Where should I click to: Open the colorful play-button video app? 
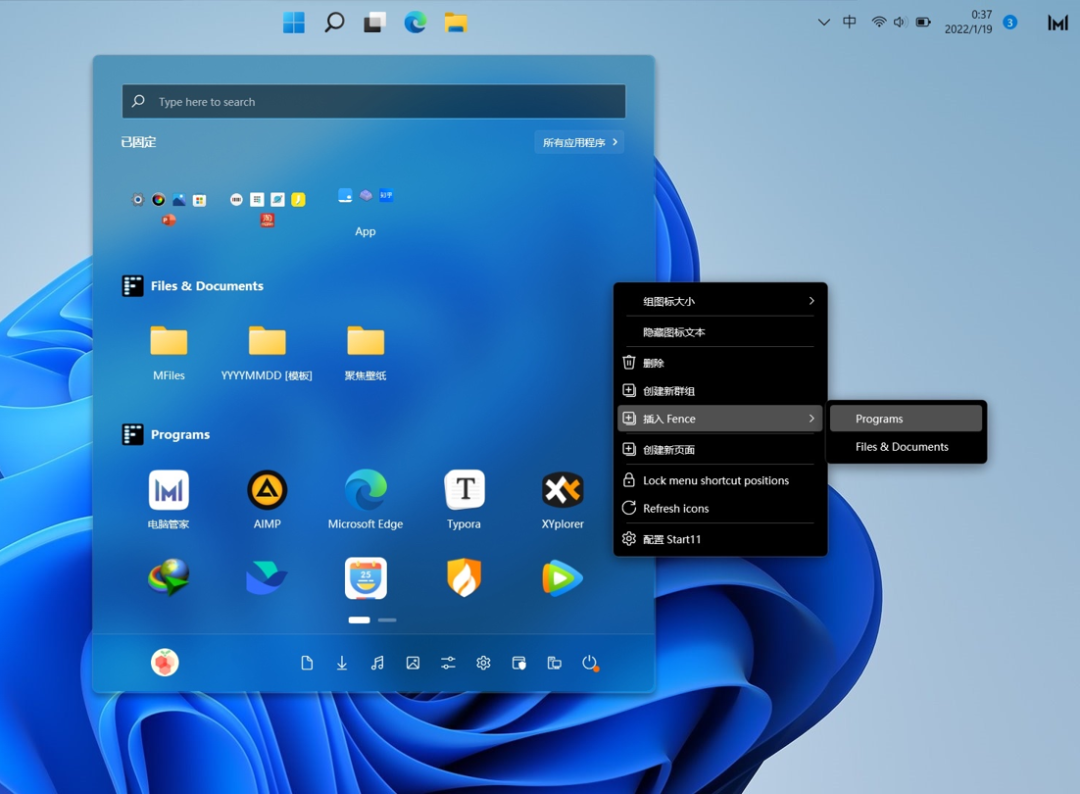(563, 577)
